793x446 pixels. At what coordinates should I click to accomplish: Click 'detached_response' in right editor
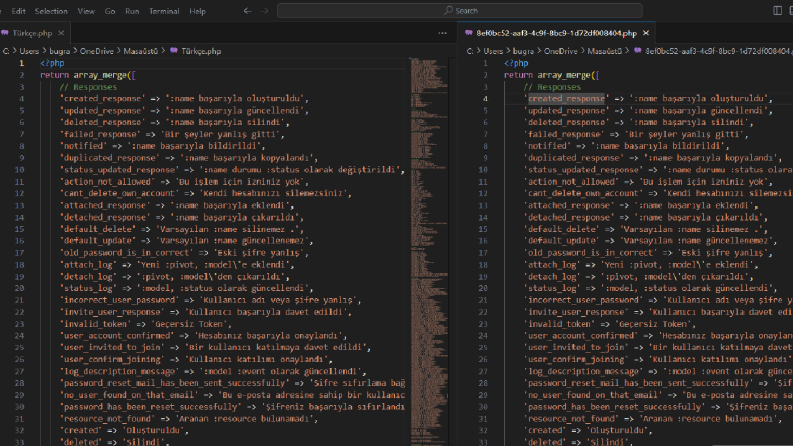click(568, 217)
